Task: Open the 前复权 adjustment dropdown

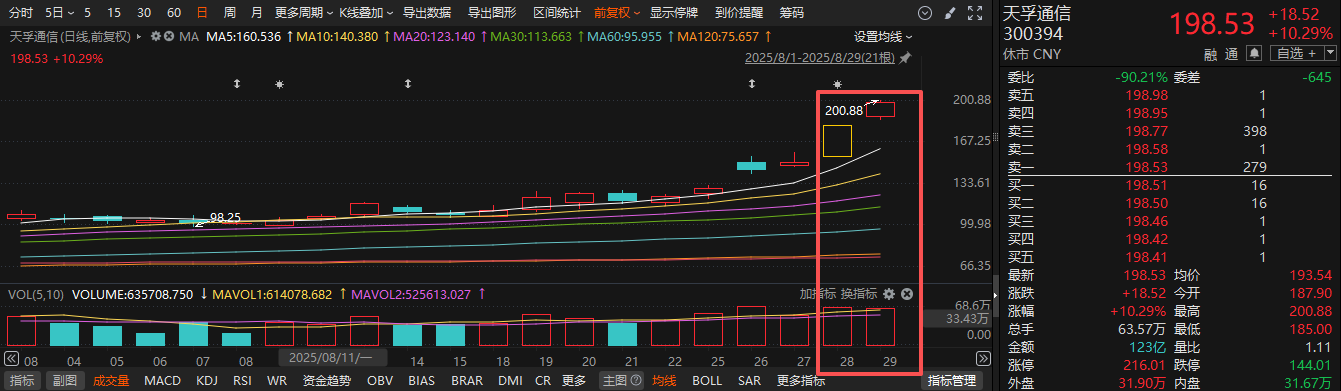Action: (617, 13)
